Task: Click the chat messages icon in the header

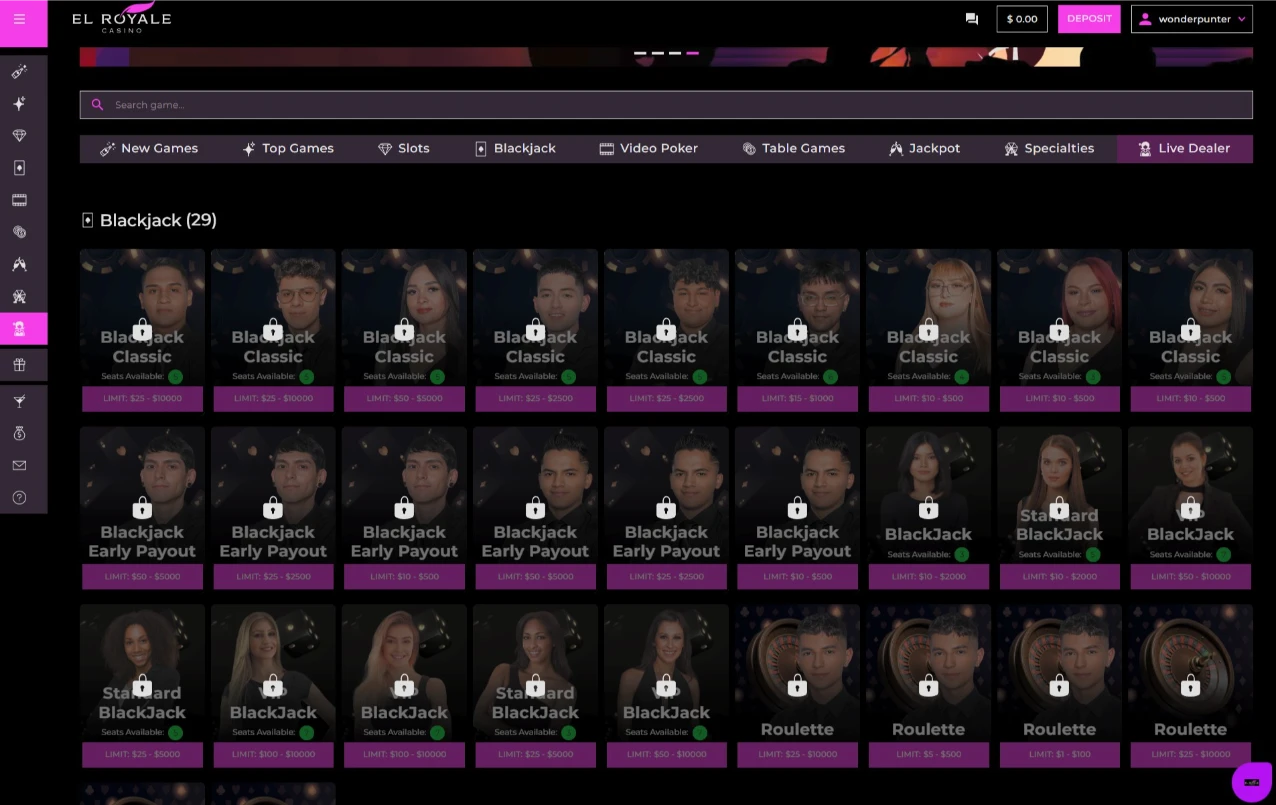Action: (971, 18)
